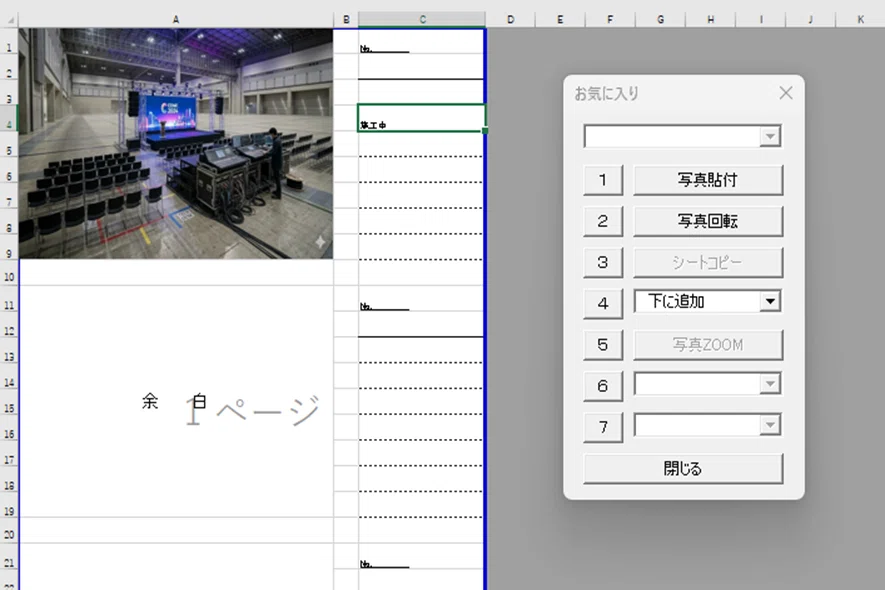Select column D header
The height and width of the screenshot is (590, 885).
(511, 20)
